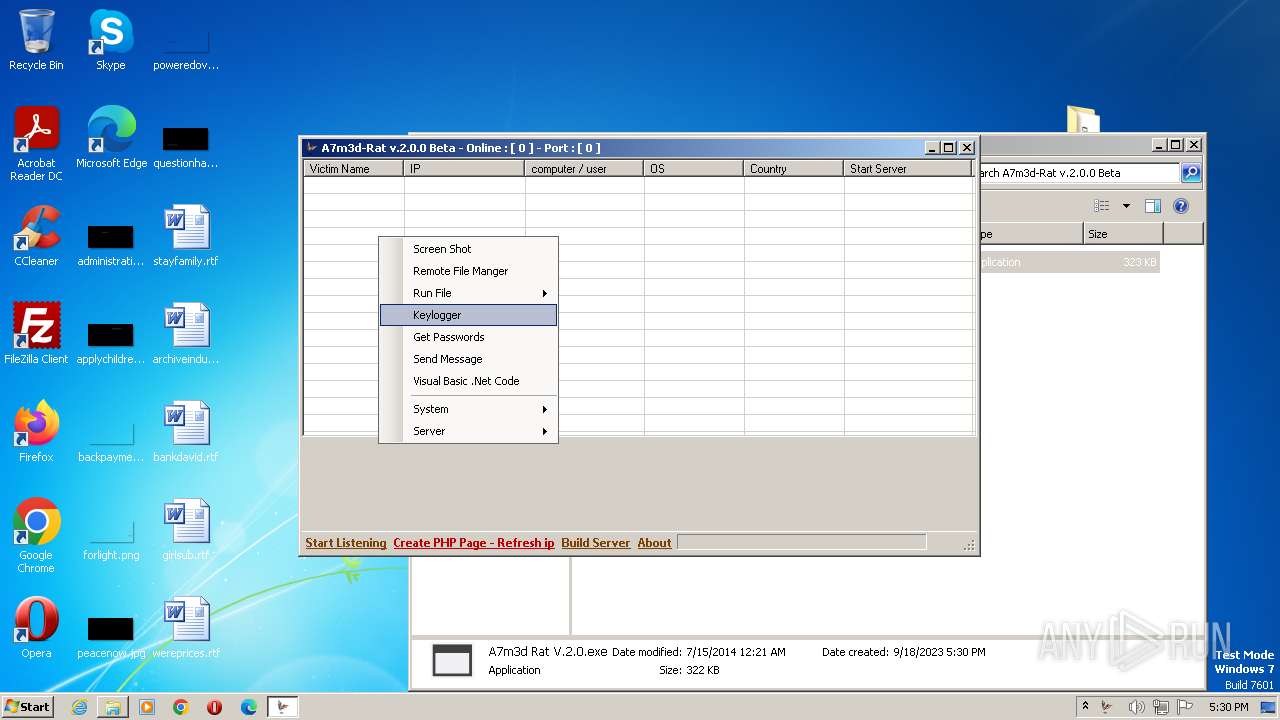Click the OS column header

coord(694,169)
